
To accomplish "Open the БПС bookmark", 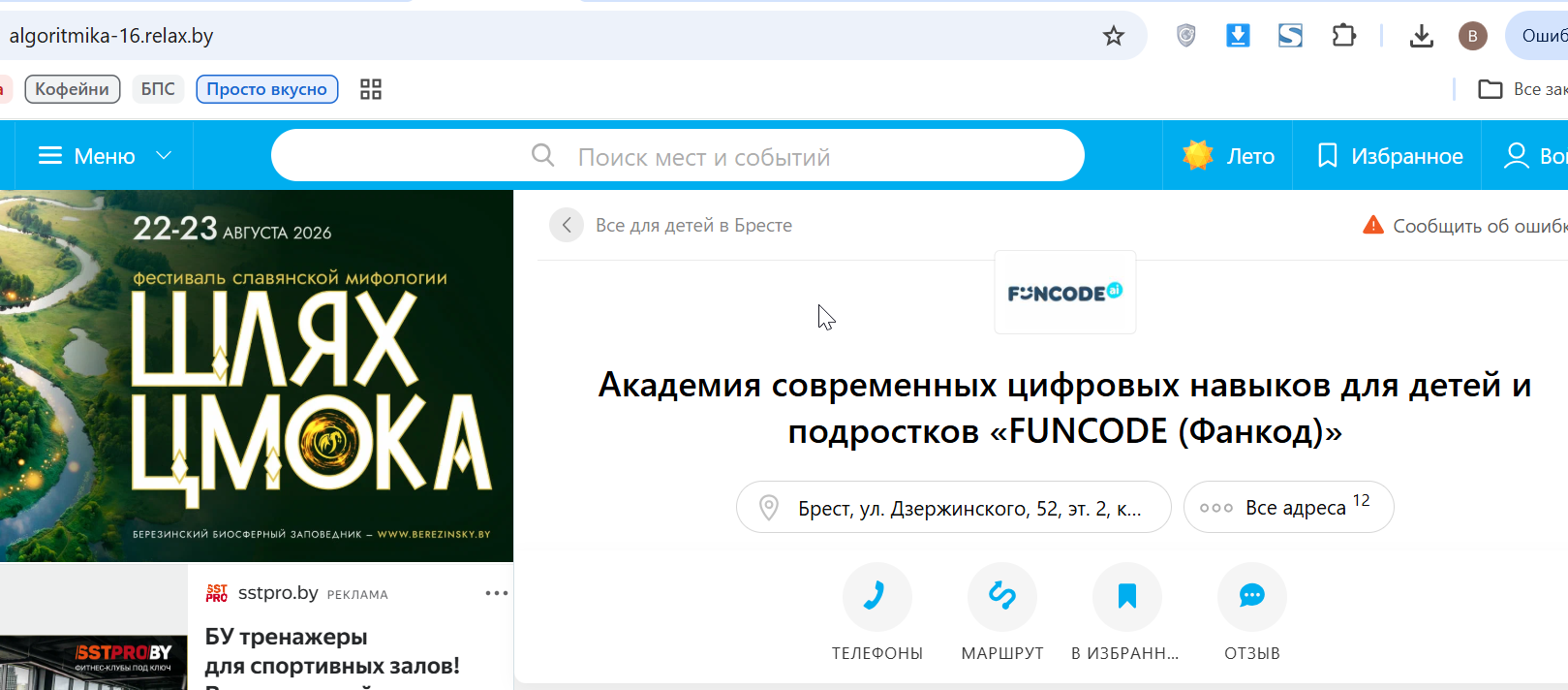I will (x=158, y=89).
